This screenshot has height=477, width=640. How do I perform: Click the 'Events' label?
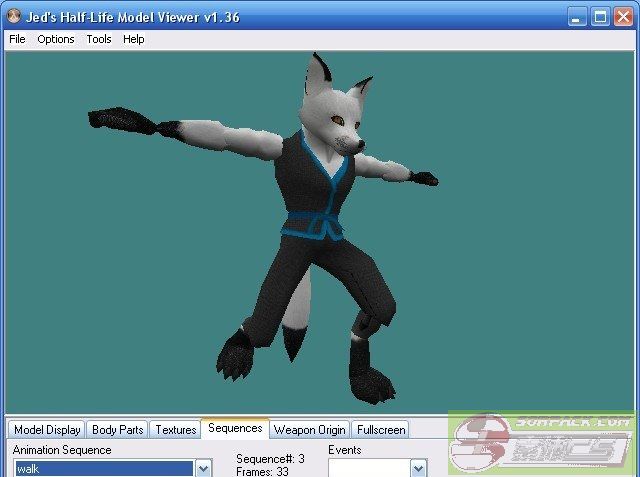point(345,450)
